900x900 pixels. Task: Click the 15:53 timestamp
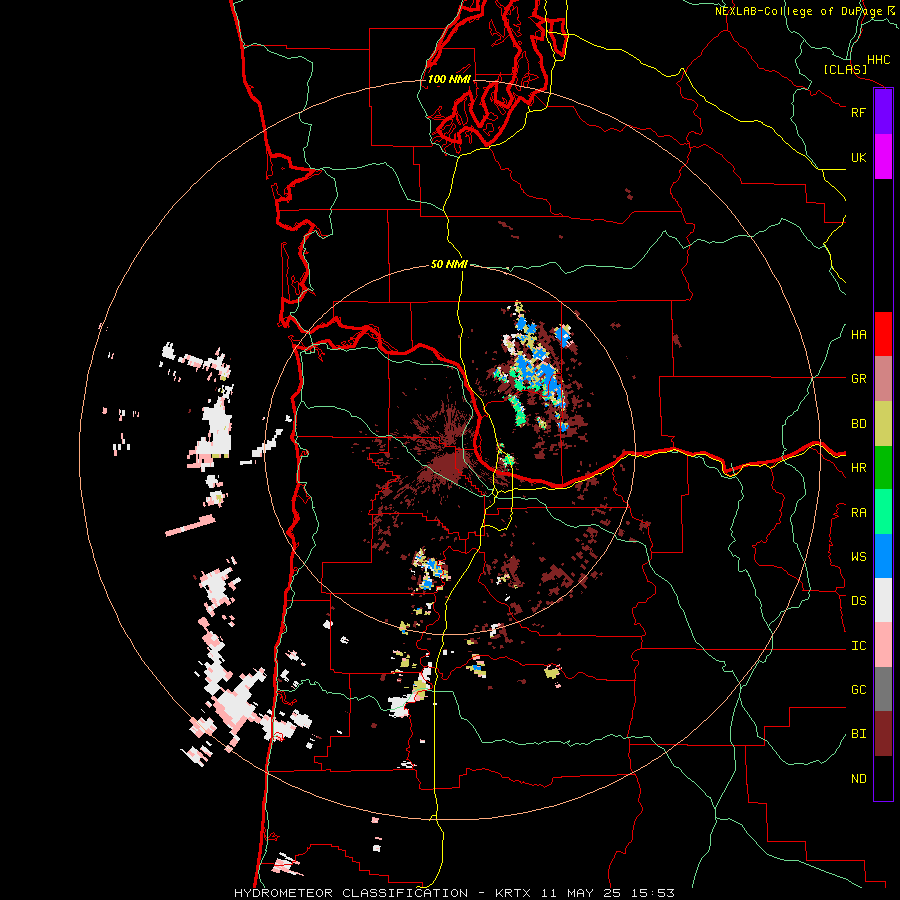click(655, 893)
